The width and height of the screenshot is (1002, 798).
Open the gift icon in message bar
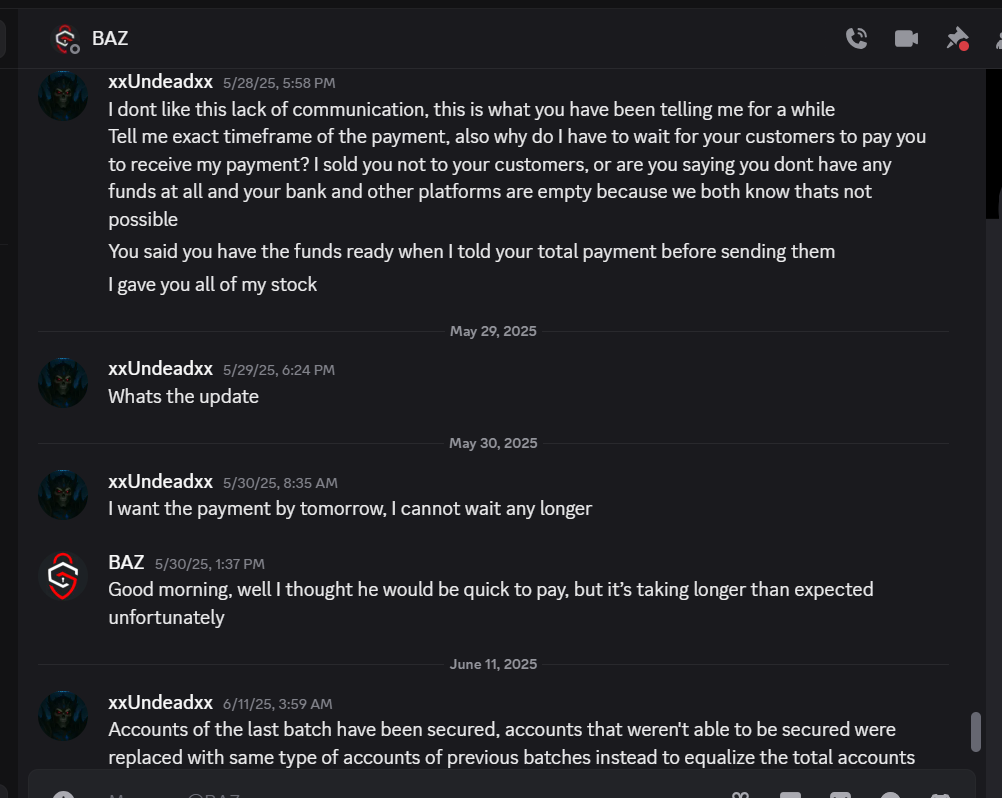point(740,795)
